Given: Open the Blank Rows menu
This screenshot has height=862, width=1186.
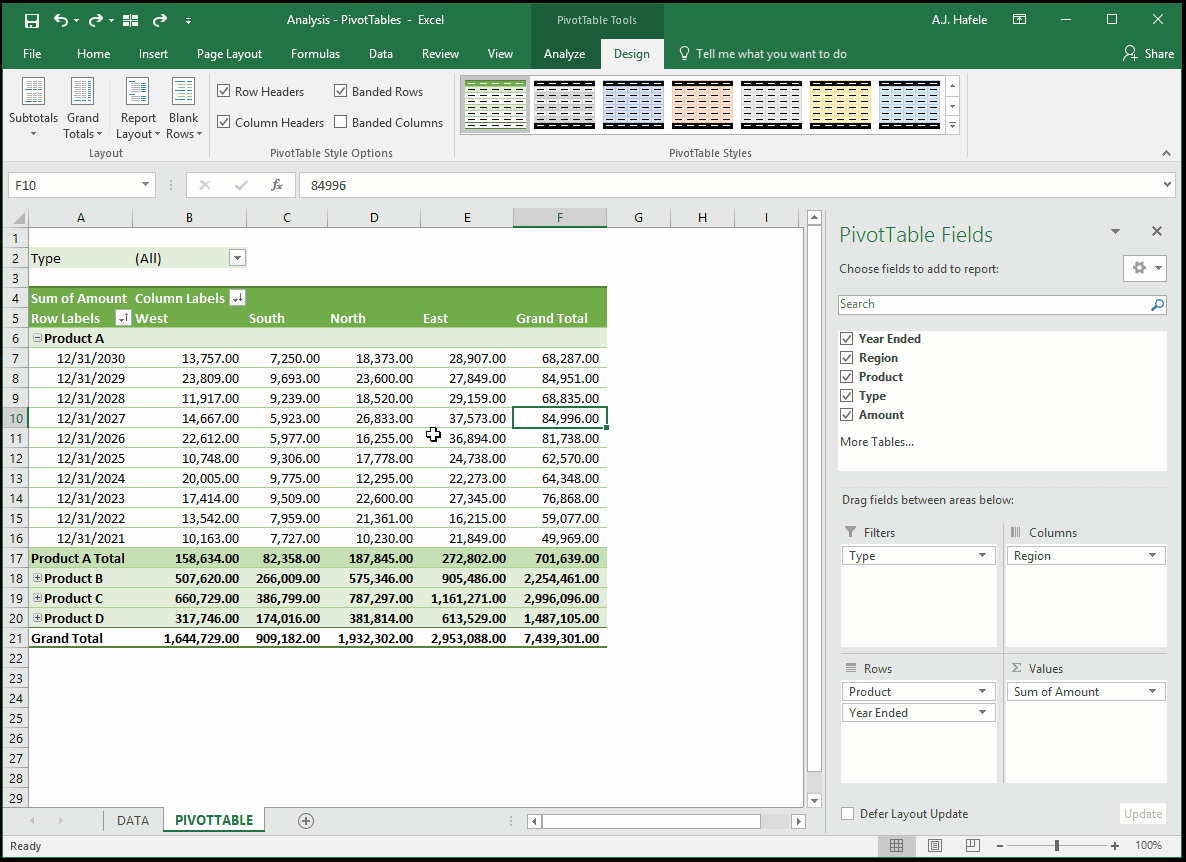Looking at the screenshot, I should pos(184,108).
